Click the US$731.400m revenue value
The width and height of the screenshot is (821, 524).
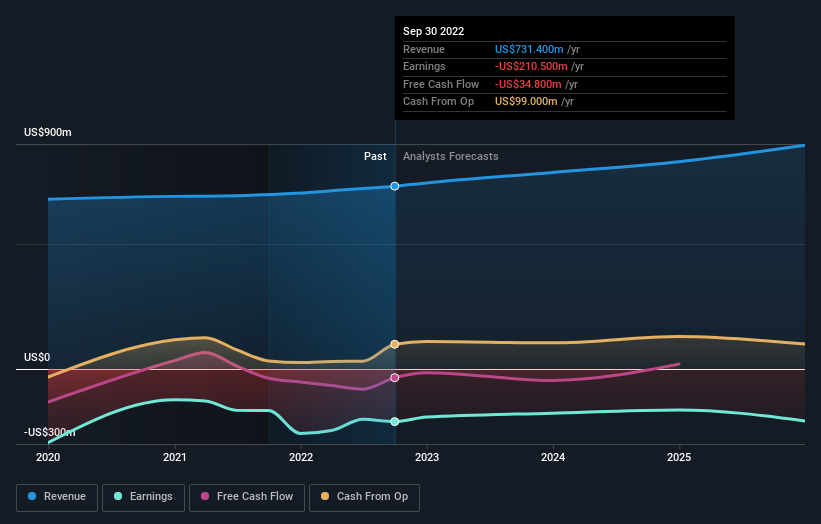529,49
